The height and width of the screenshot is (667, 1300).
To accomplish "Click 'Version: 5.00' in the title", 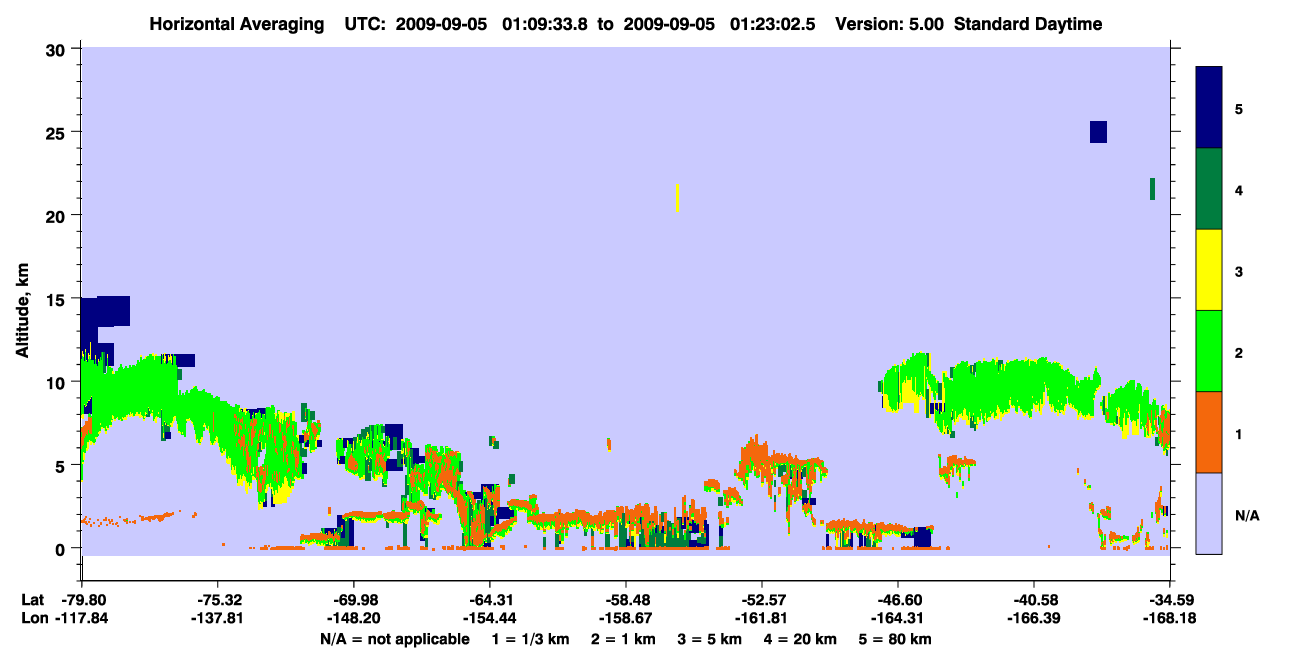I will (x=892, y=24).
